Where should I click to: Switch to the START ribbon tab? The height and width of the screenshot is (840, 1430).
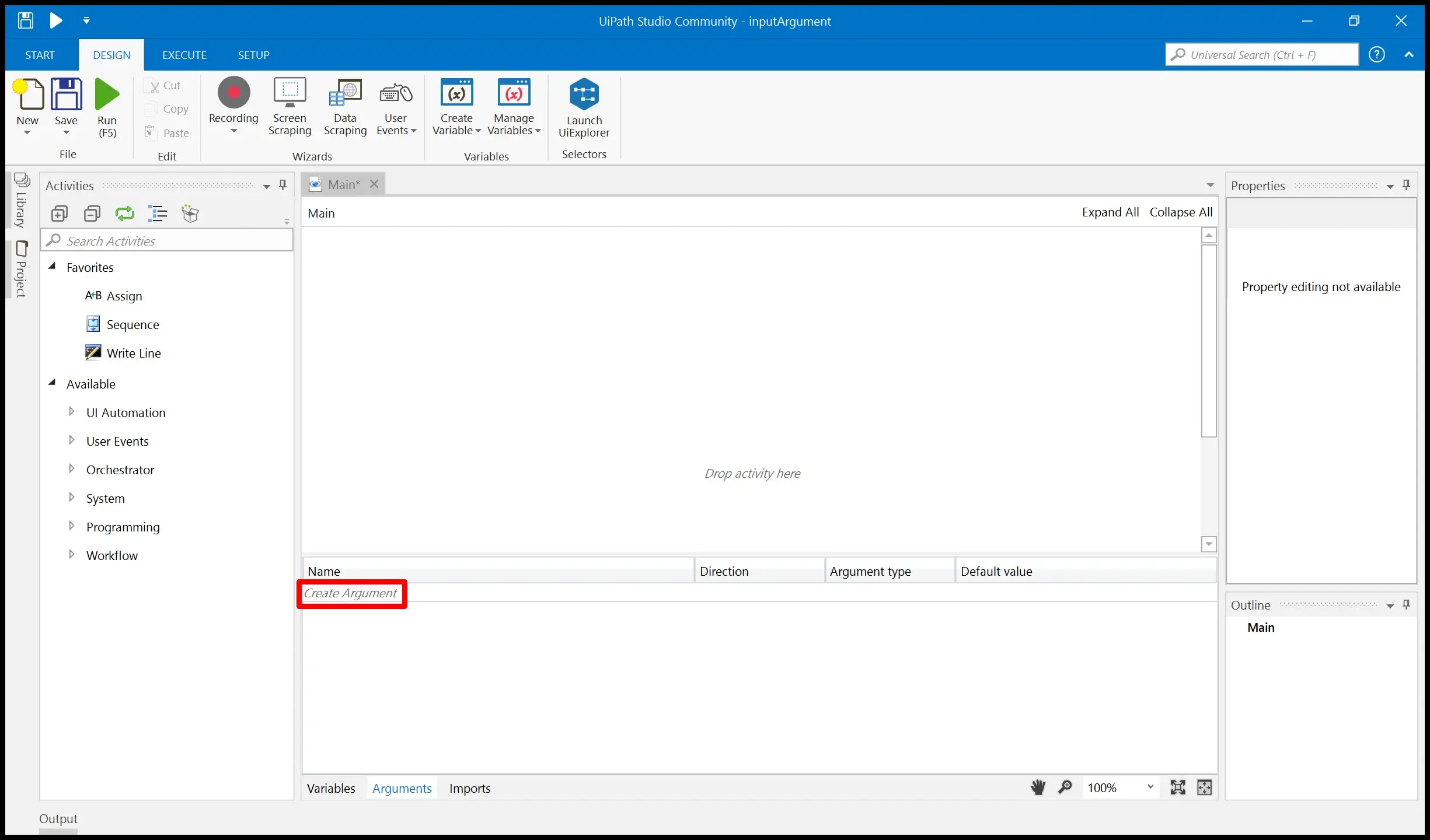click(x=40, y=55)
